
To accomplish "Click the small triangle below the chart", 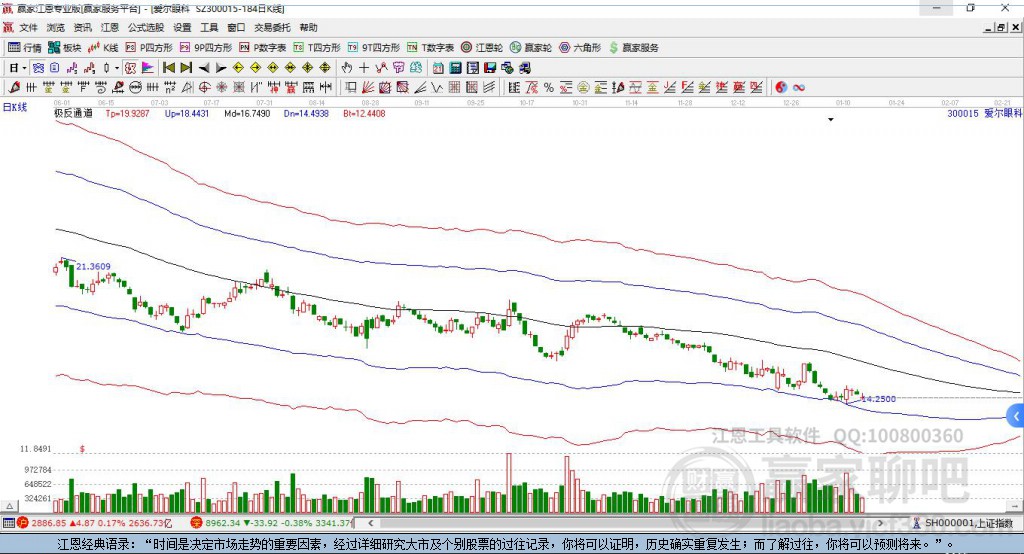I will [9, 506].
